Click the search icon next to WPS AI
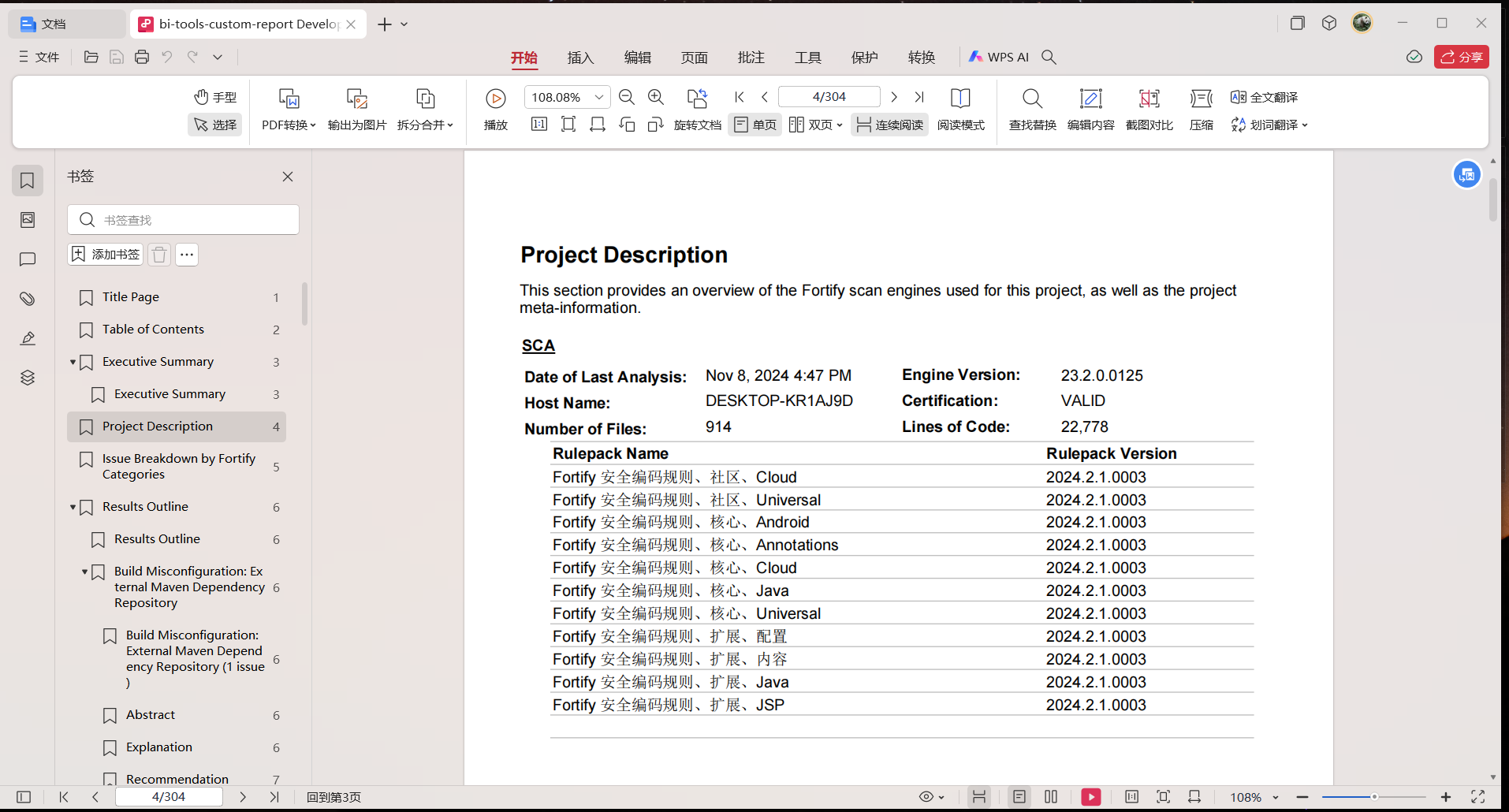The height and width of the screenshot is (812, 1509). coord(1049,57)
